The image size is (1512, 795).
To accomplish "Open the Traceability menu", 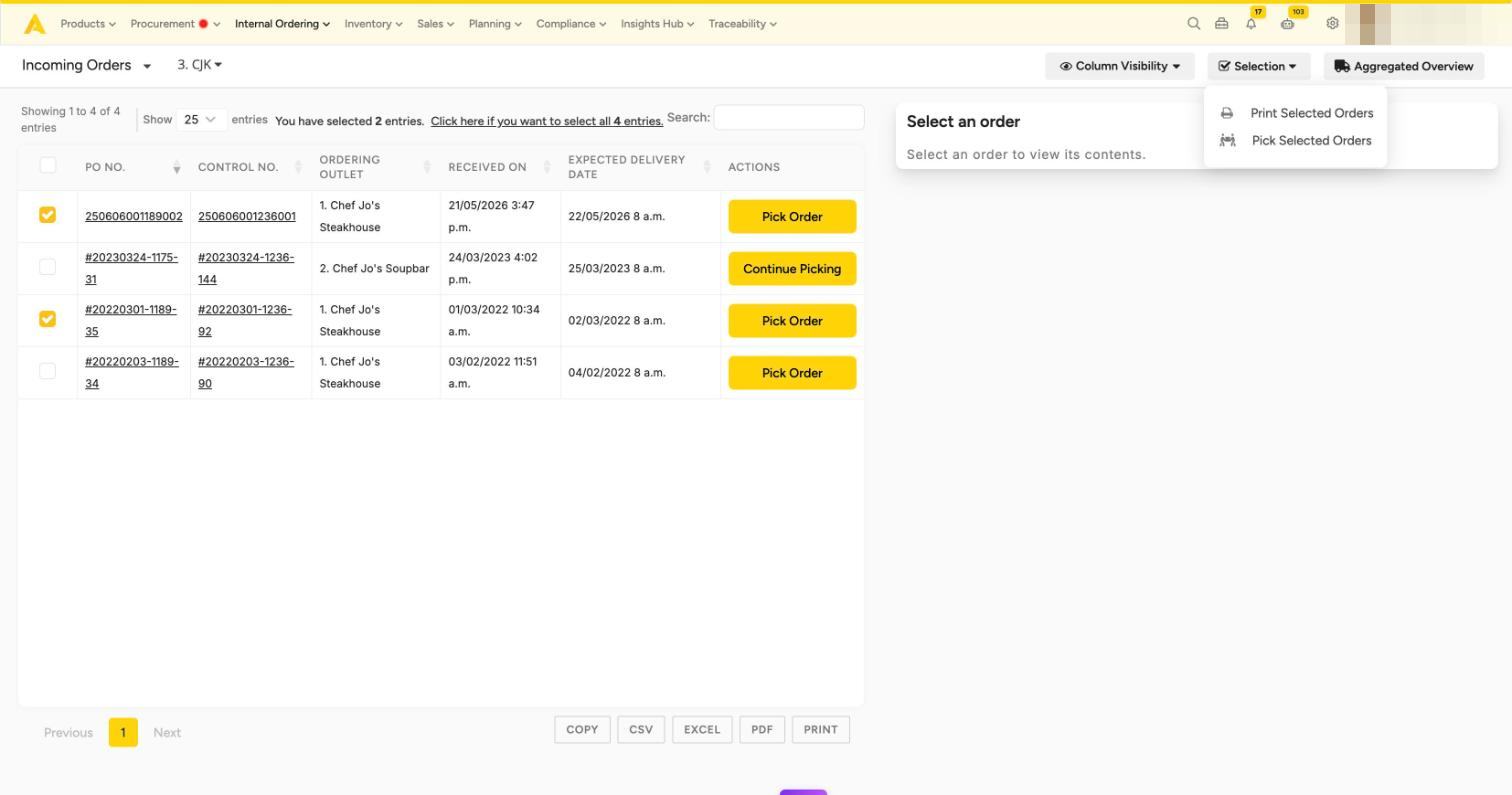I will click(742, 24).
